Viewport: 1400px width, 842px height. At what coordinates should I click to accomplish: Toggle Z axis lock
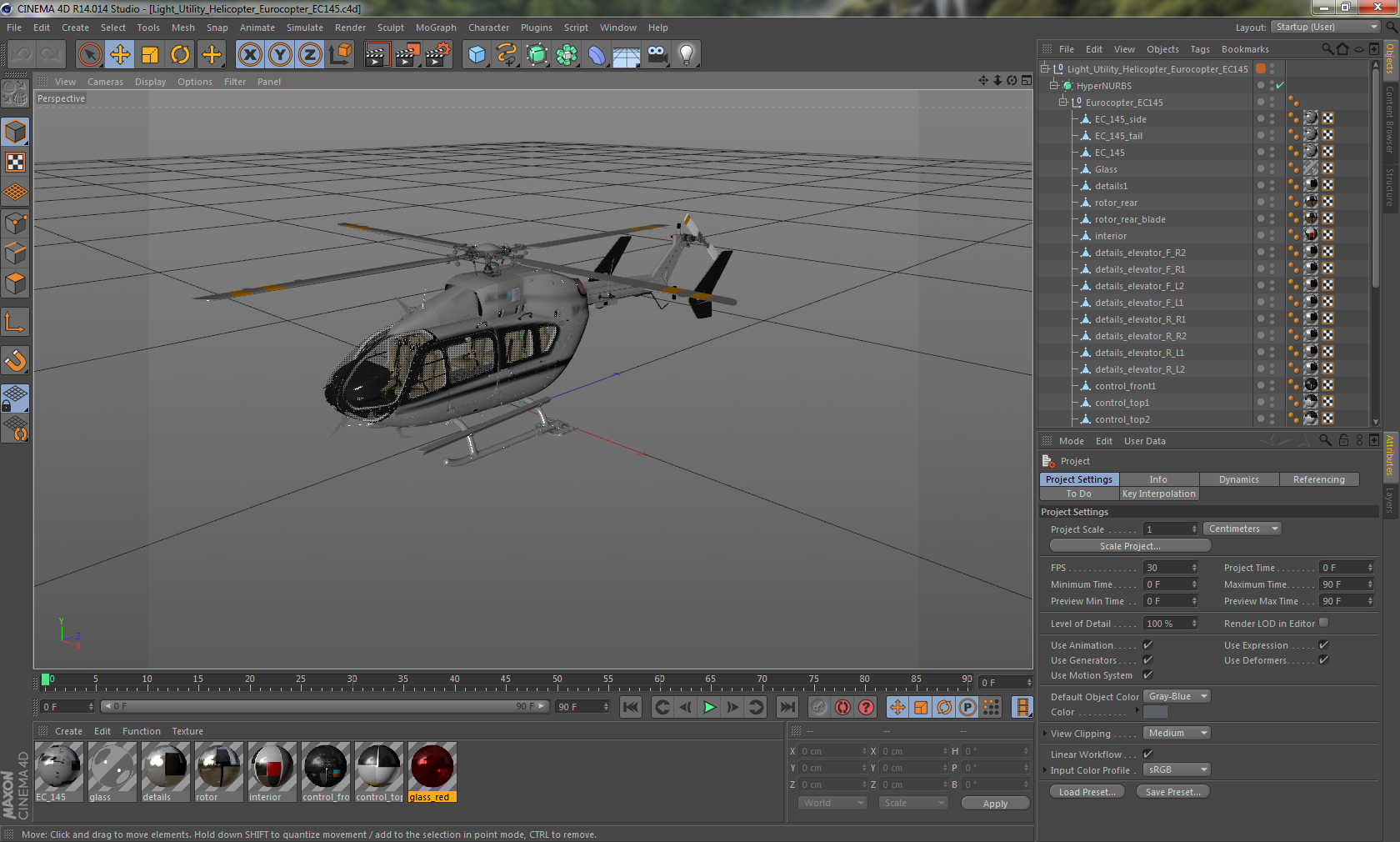pyautogui.click(x=310, y=55)
